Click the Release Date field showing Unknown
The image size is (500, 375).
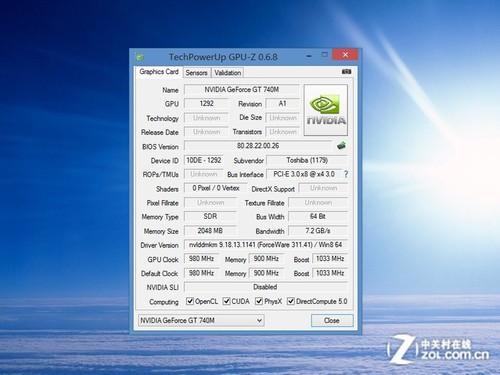(206, 132)
